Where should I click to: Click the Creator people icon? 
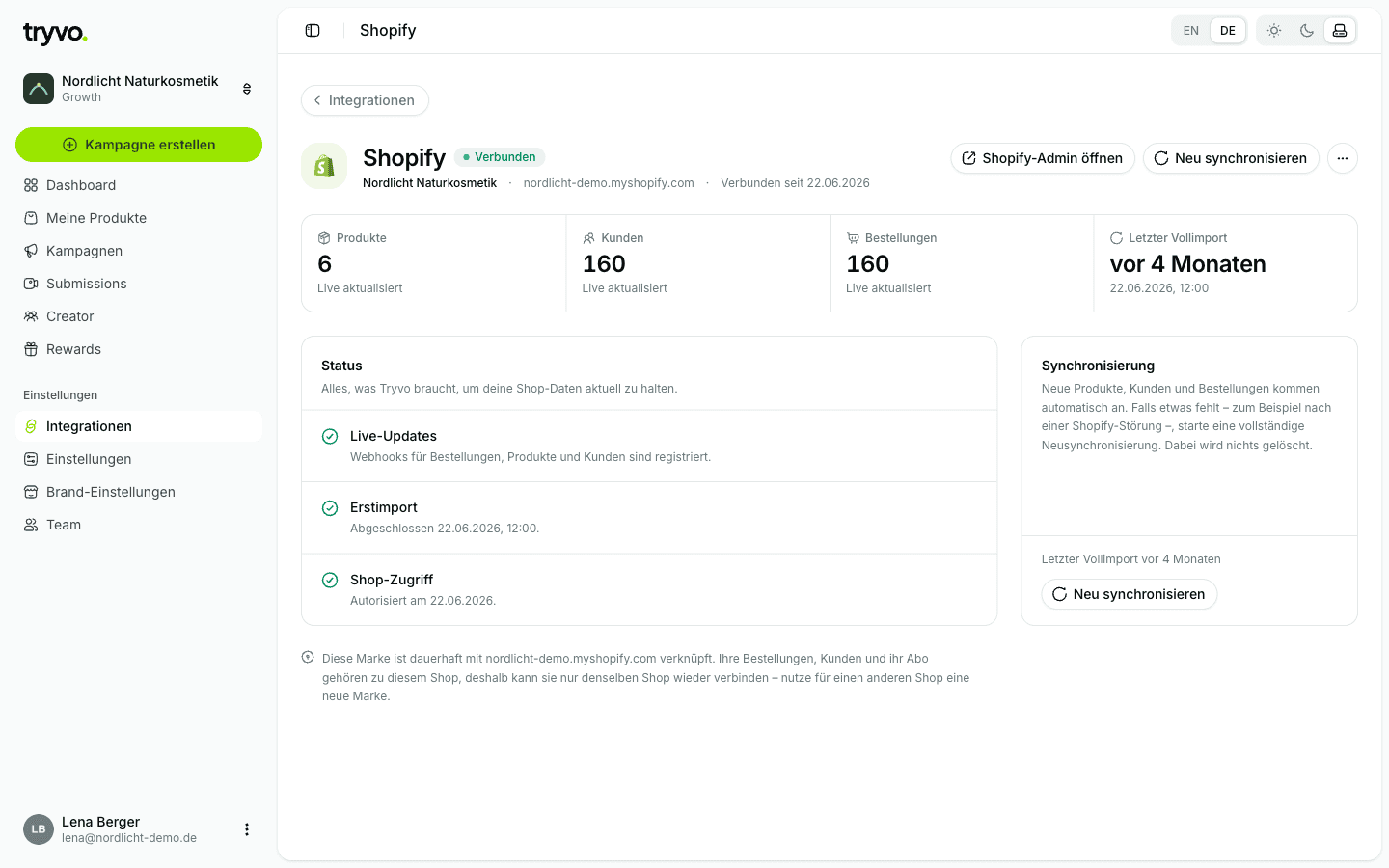coord(31,316)
